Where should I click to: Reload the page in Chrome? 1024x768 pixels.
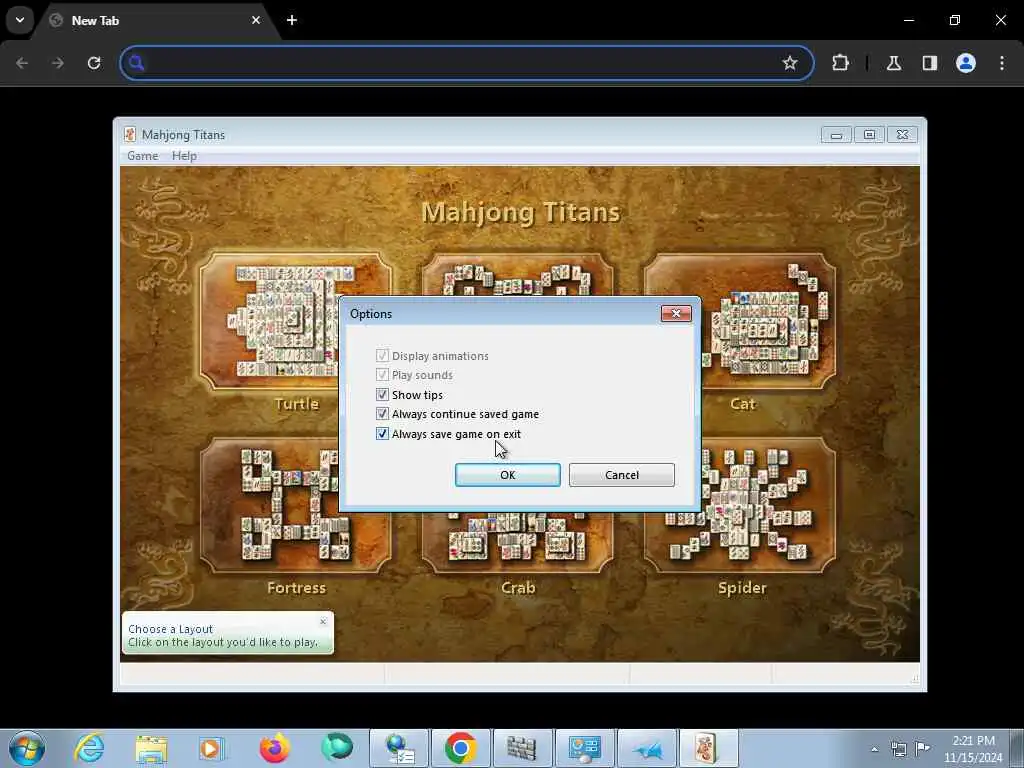point(94,63)
